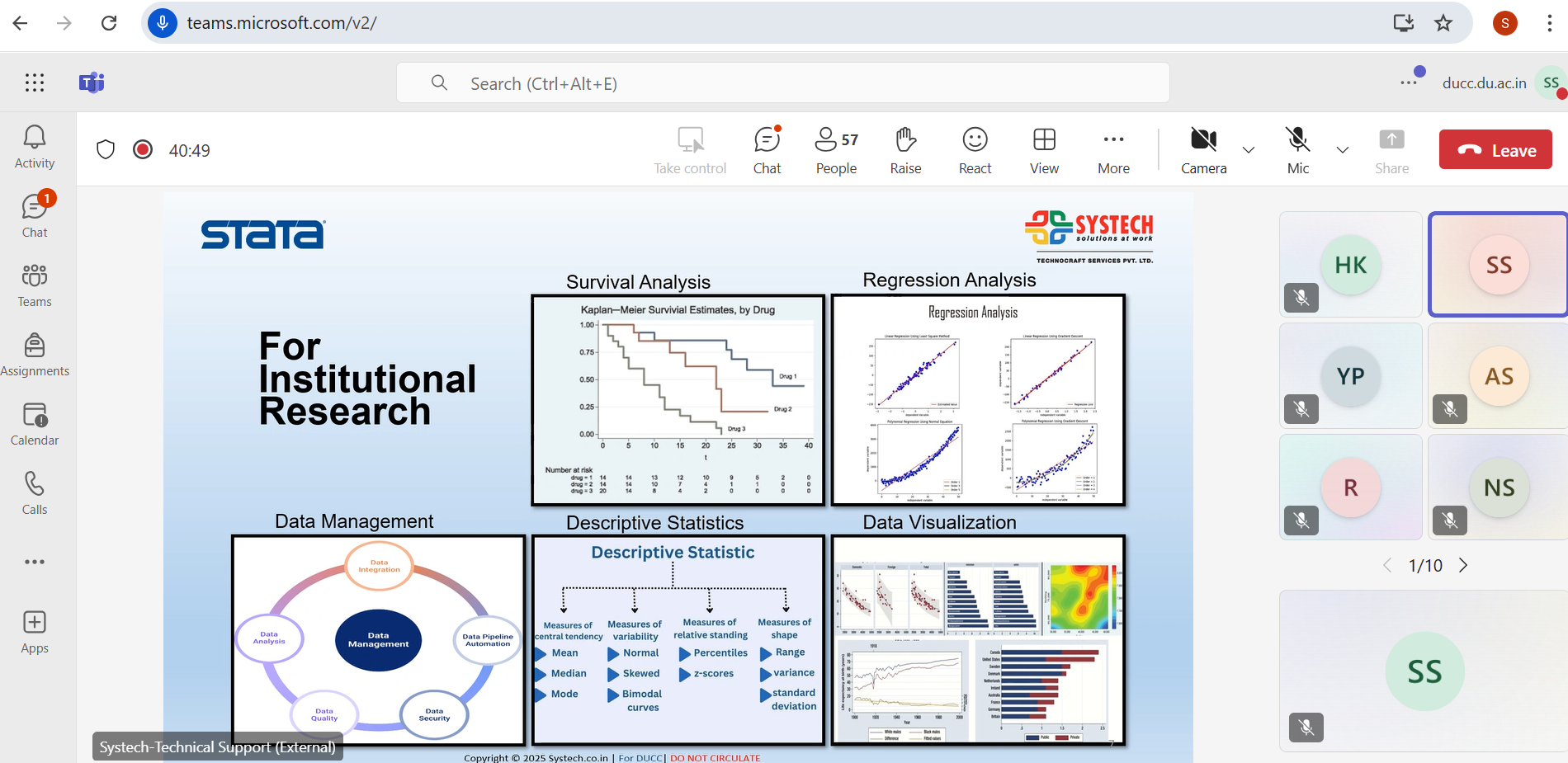Open the Calendar in the sidebar

pyautogui.click(x=35, y=424)
